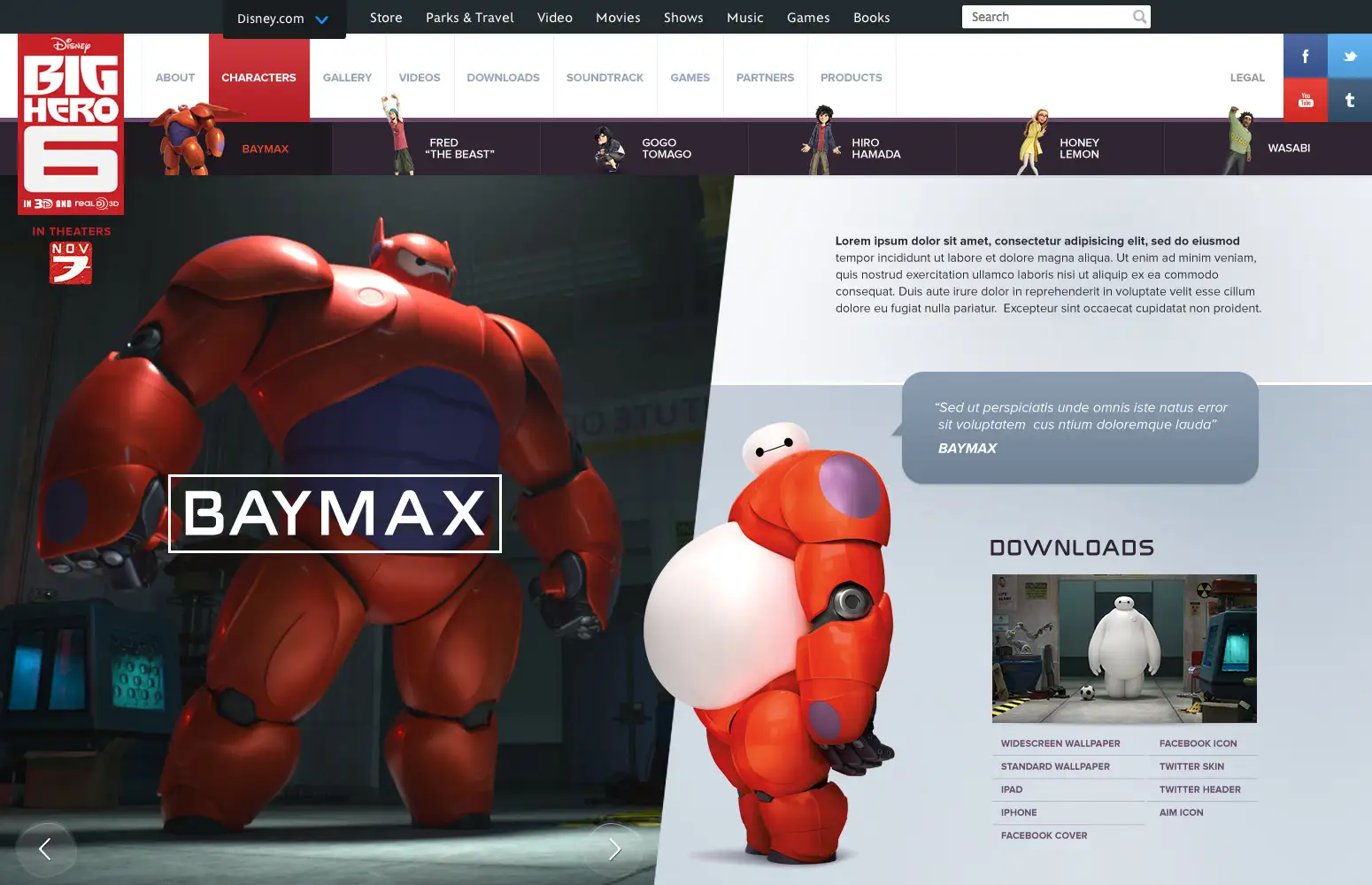The image size is (1372, 885).
Task: Open the Soundtrack tab
Action: tap(605, 78)
